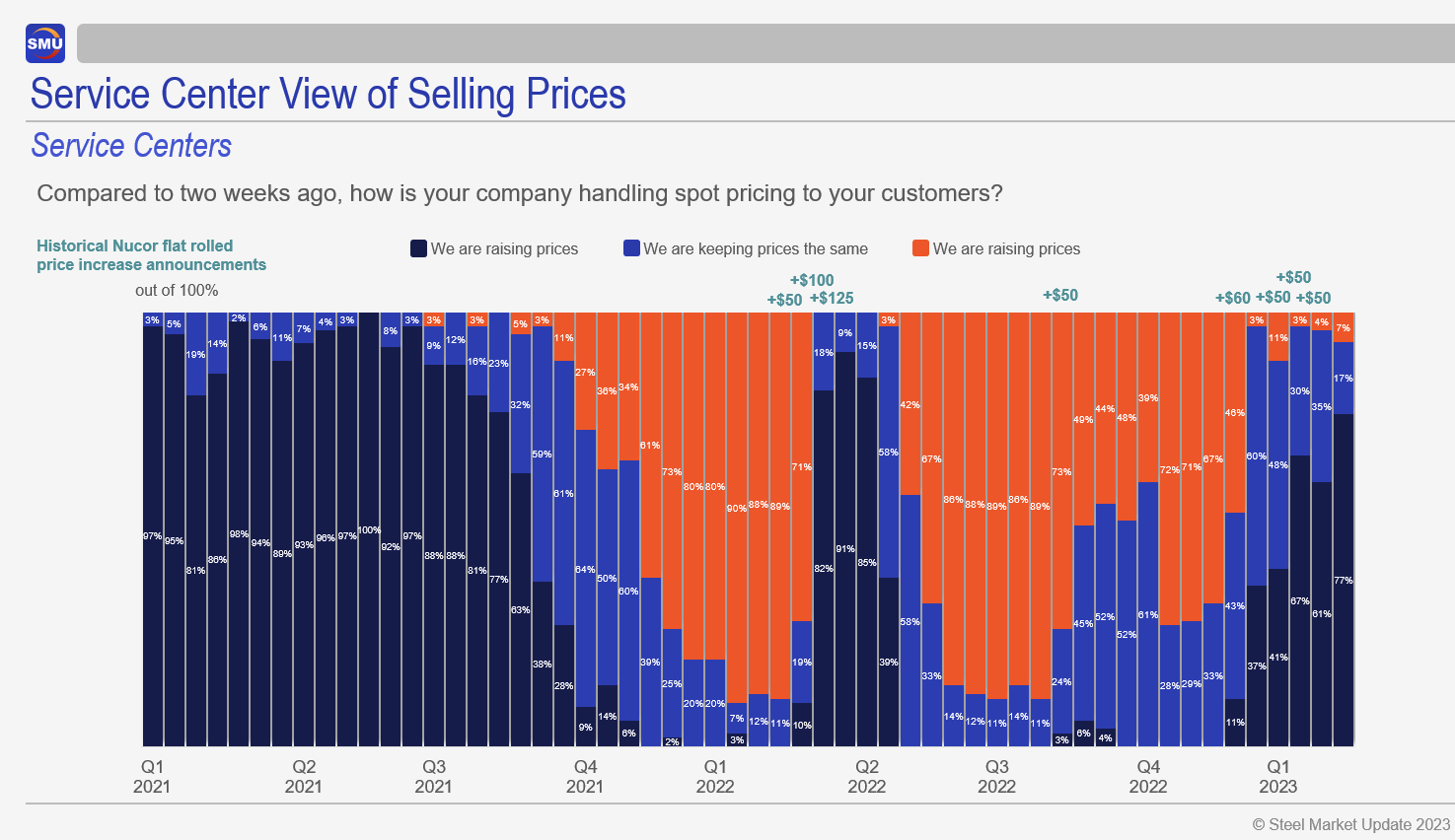Click the 'Q1 2021' axis label
The image size is (1455, 840).
152,777
